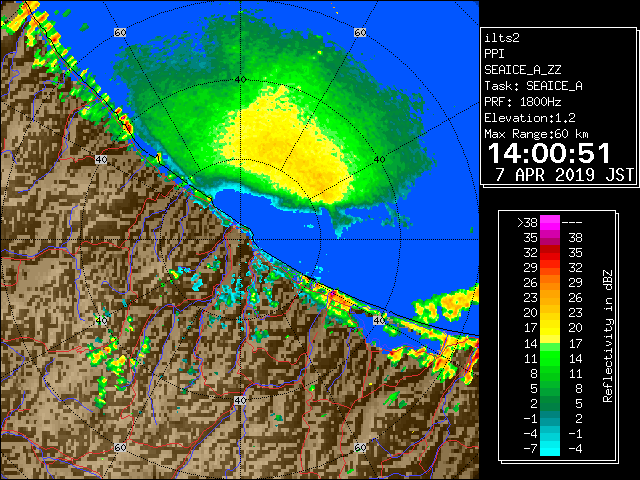This screenshot has height=480, width=640.
Task: Click the Task: SEAICE_A line
Action: pos(533,86)
